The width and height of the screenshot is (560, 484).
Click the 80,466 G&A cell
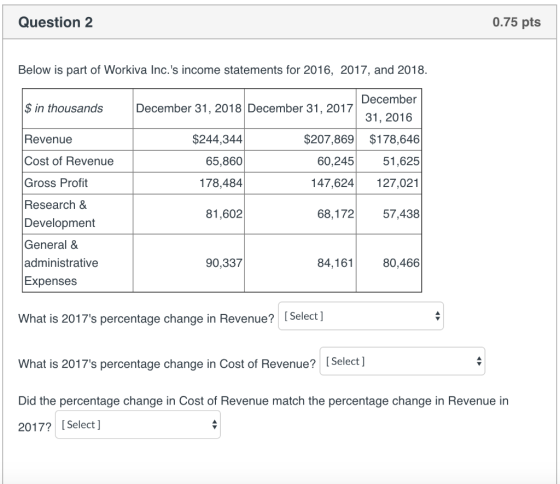pos(389,263)
